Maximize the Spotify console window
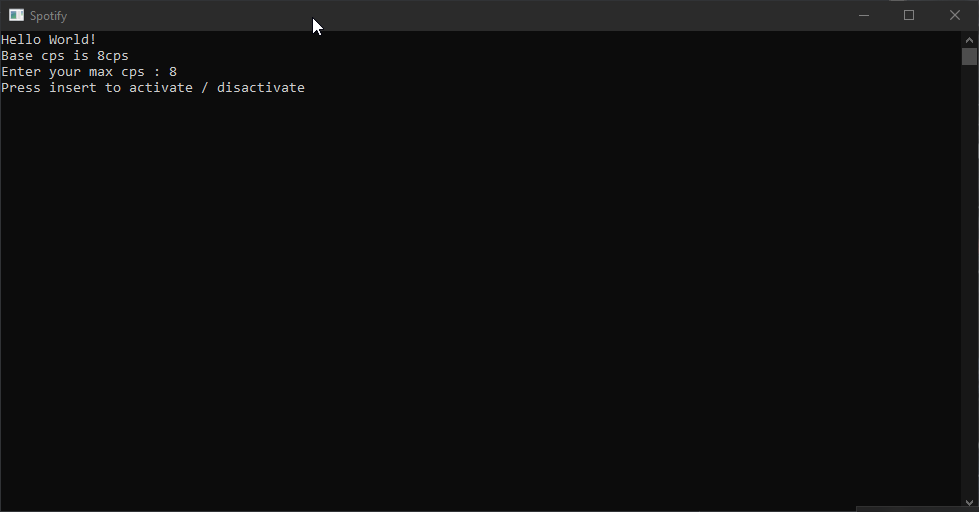Image resolution: width=979 pixels, height=512 pixels. (x=909, y=15)
